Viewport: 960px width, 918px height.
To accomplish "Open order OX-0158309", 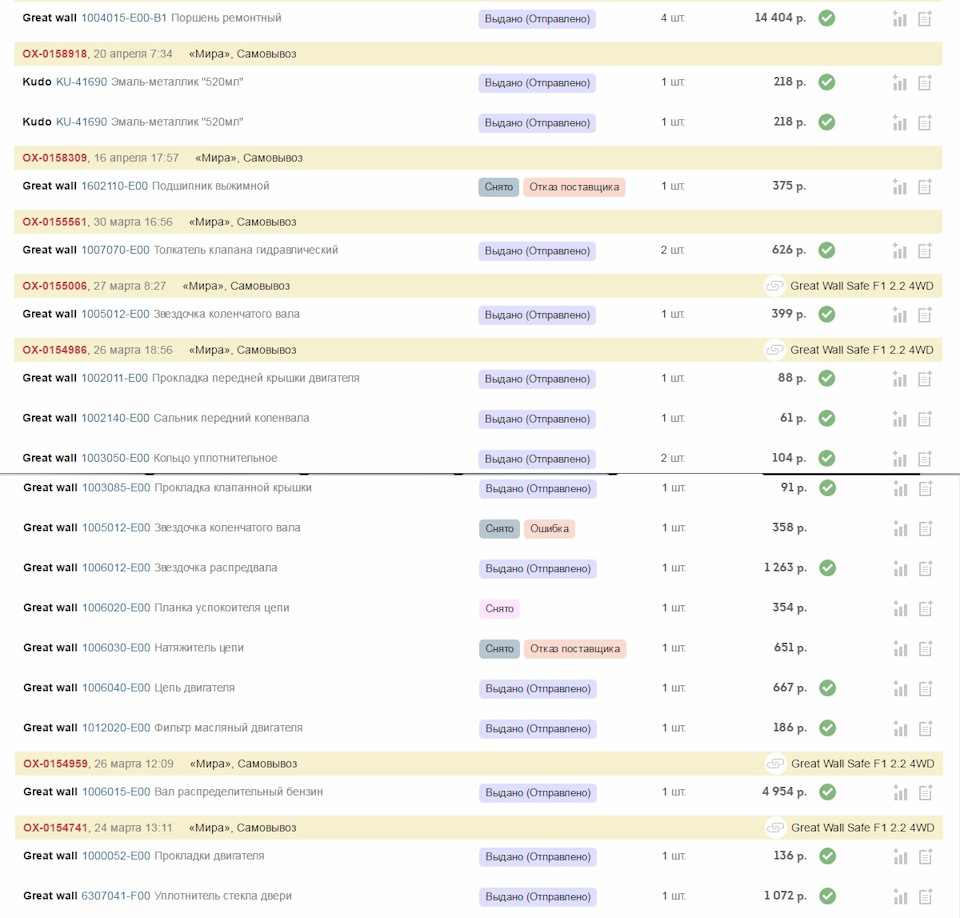I will [54, 158].
